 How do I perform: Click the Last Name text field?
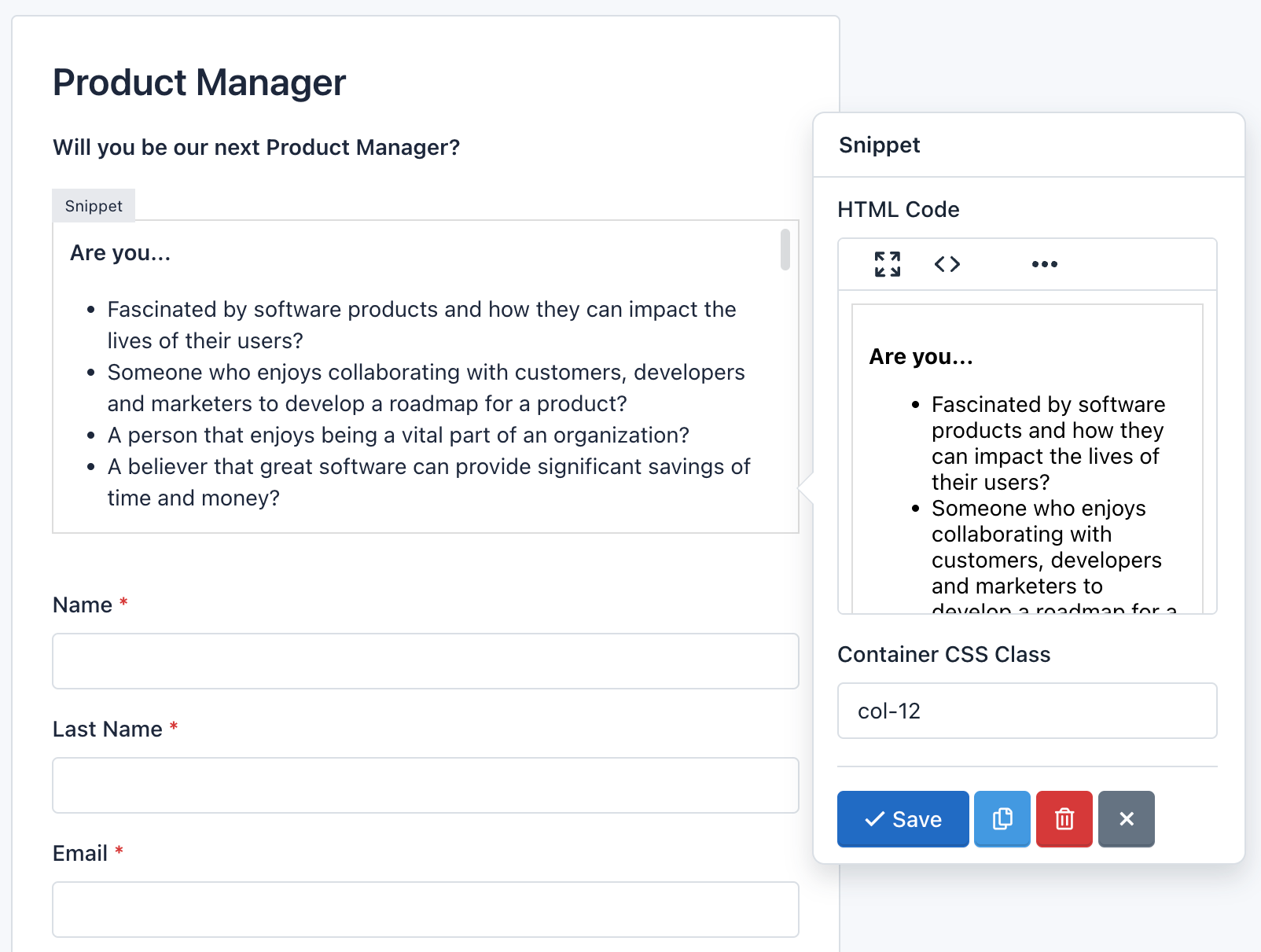point(425,785)
